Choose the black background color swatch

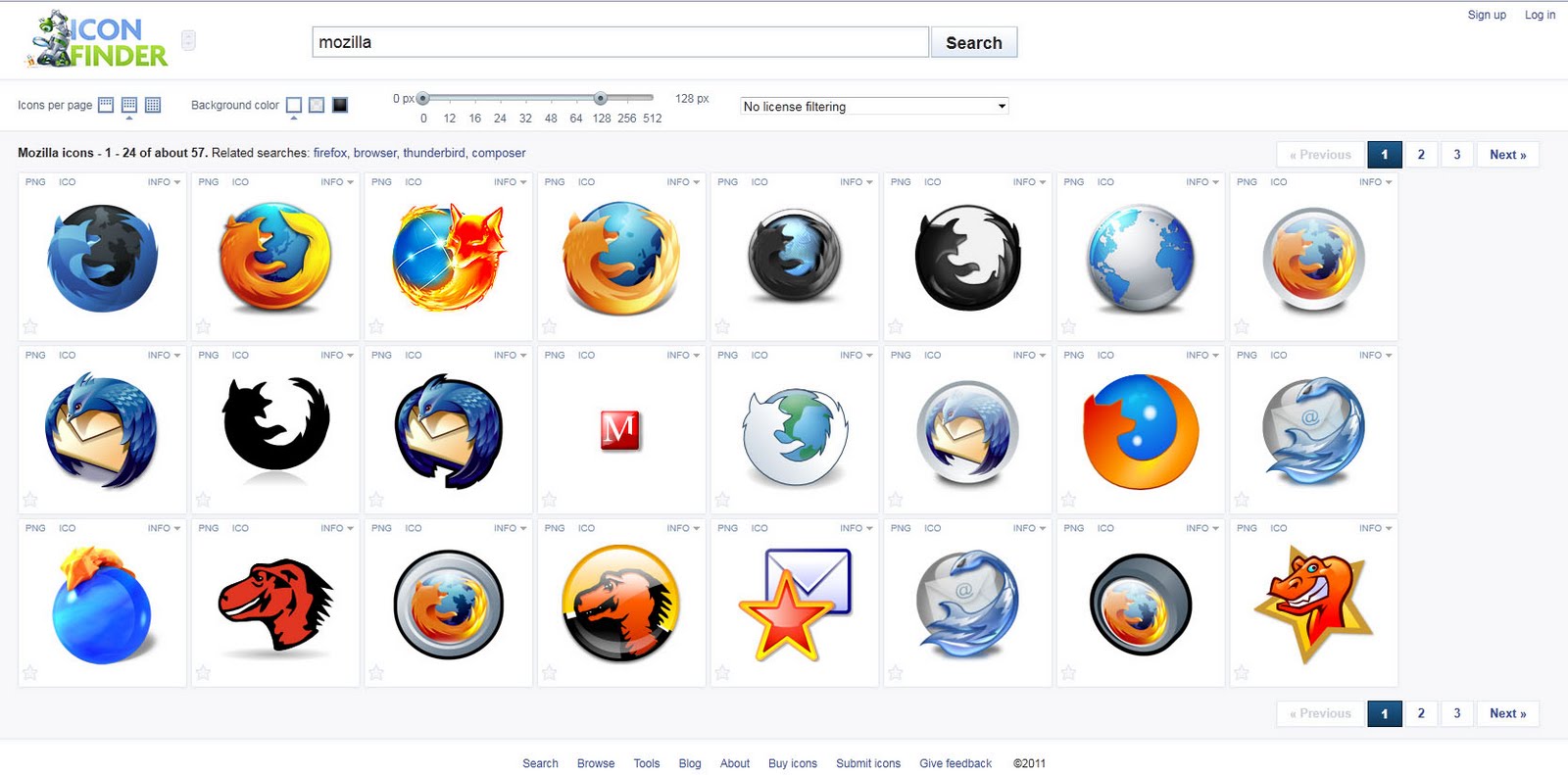pos(340,105)
